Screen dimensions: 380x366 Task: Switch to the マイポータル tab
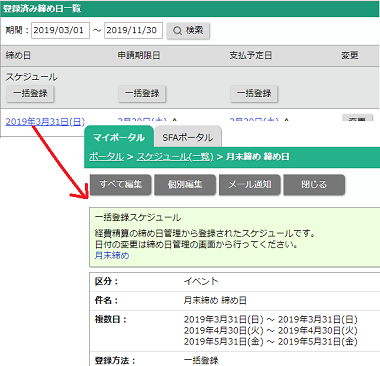(119, 137)
